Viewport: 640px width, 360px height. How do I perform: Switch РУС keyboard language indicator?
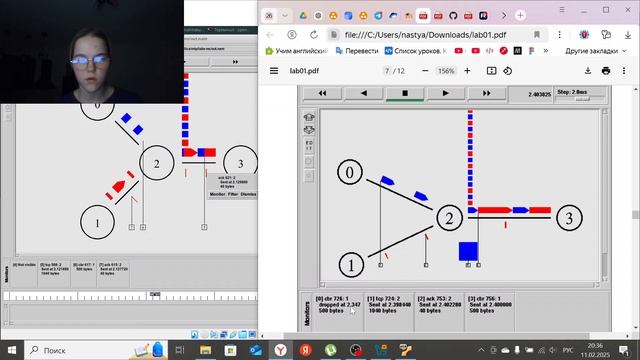568,350
